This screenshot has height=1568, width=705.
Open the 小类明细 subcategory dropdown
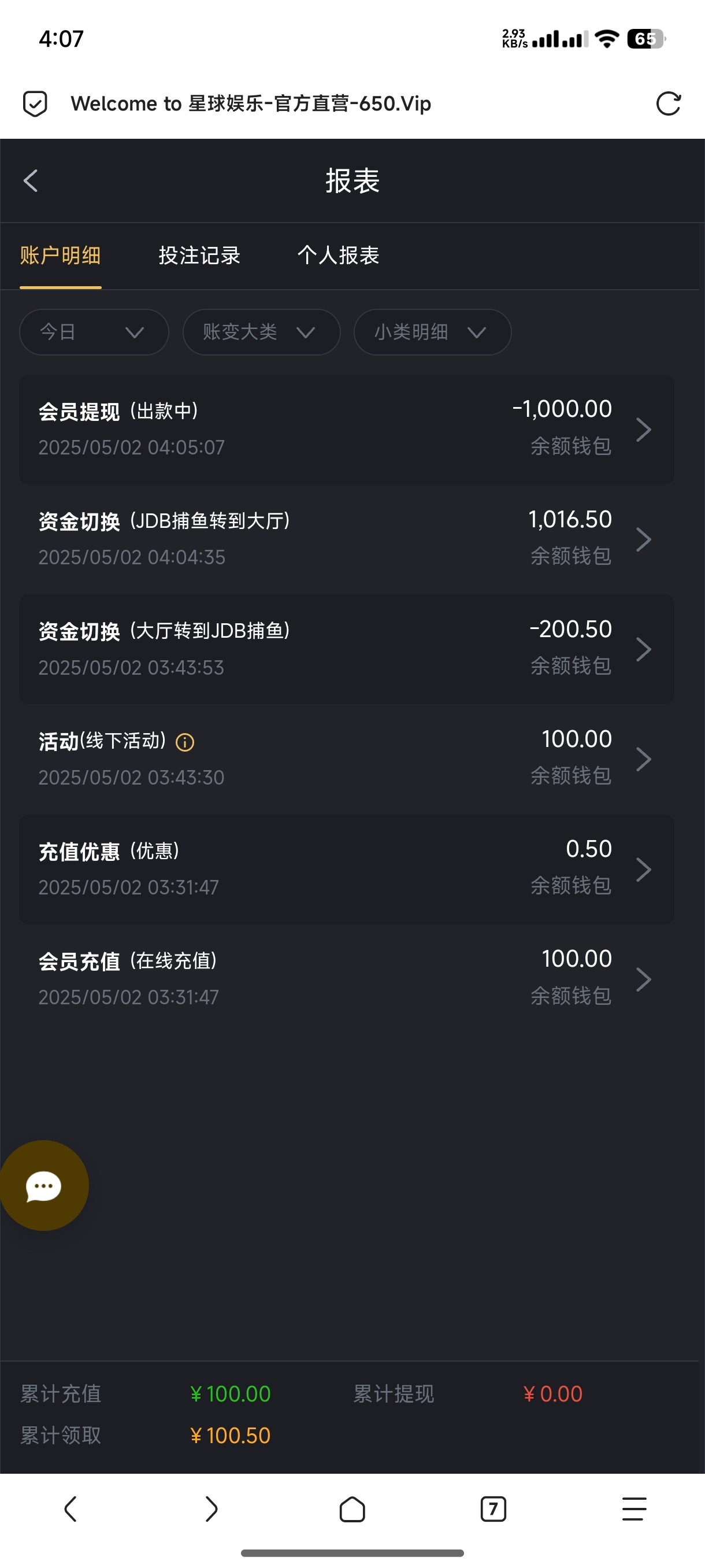(x=432, y=332)
